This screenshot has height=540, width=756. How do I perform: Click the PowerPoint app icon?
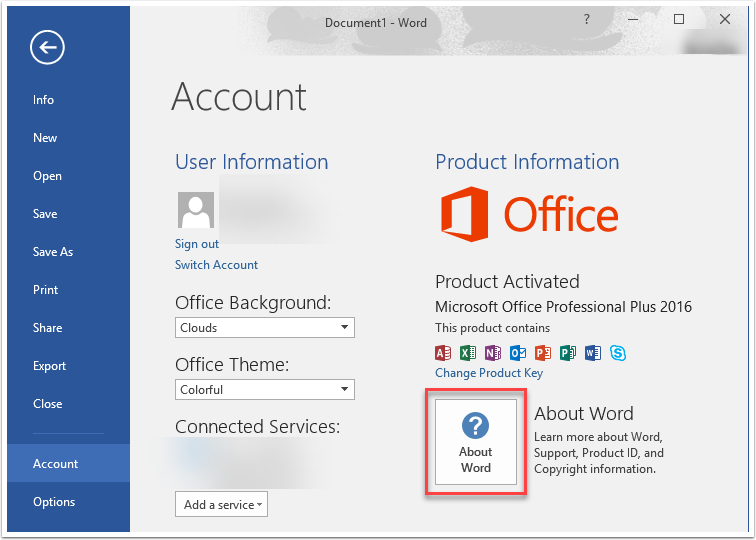click(543, 353)
